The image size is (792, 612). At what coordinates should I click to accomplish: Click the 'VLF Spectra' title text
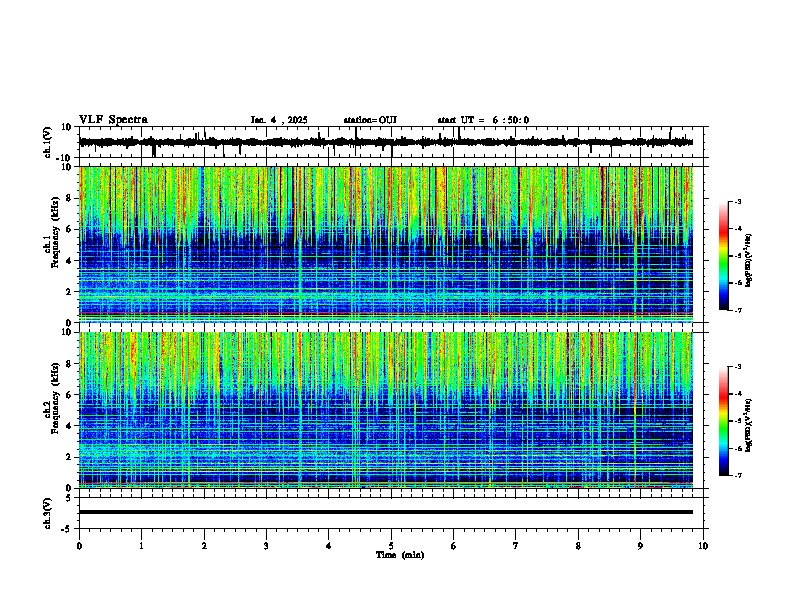(x=113, y=120)
